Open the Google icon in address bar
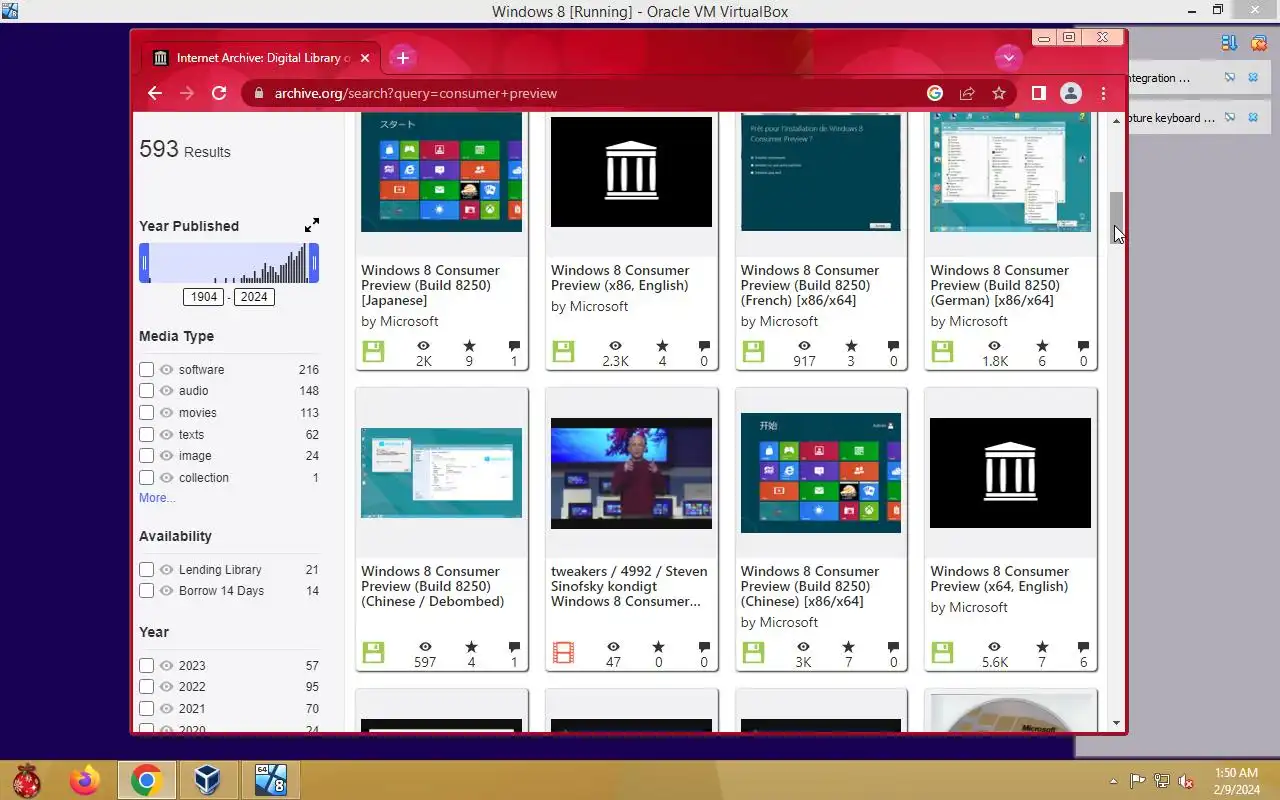The image size is (1280, 800). click(935, 93)
